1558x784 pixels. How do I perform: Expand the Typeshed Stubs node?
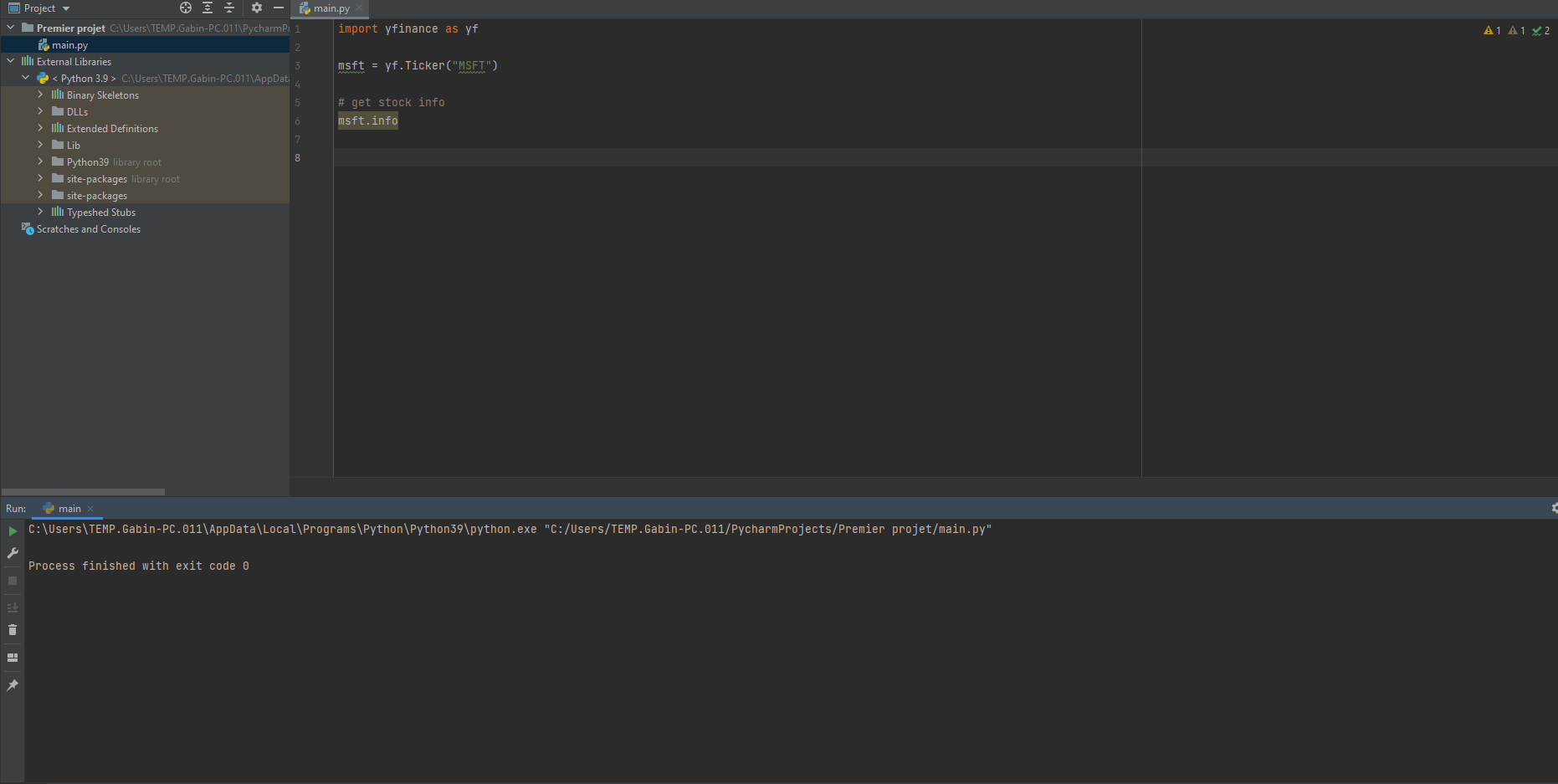pos(40,212)
